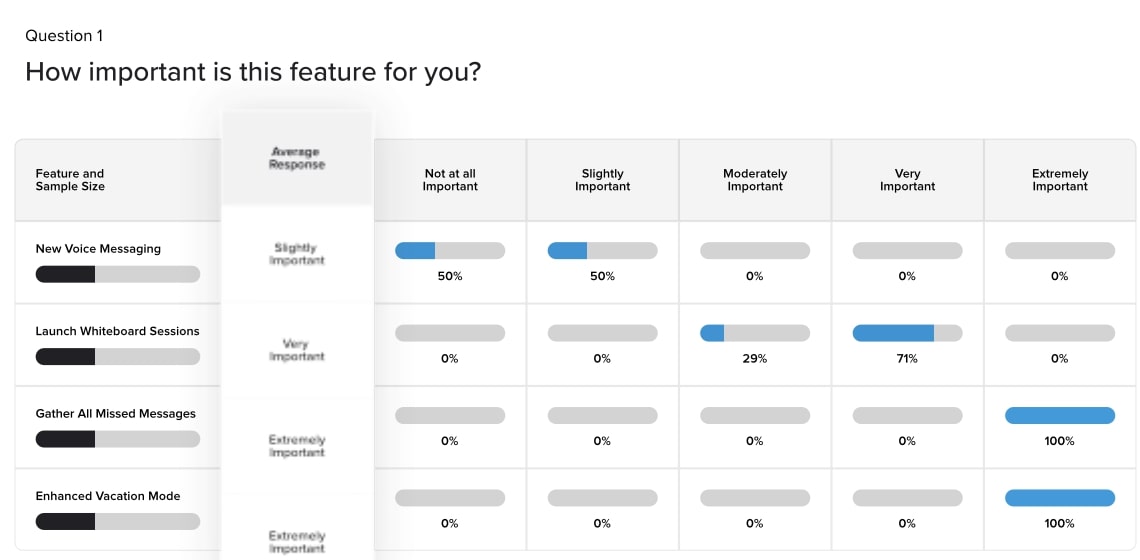Select the Average Response column header
Image resolution: width=1140 pixels, height=560 pixels.
tap(297, 158)
